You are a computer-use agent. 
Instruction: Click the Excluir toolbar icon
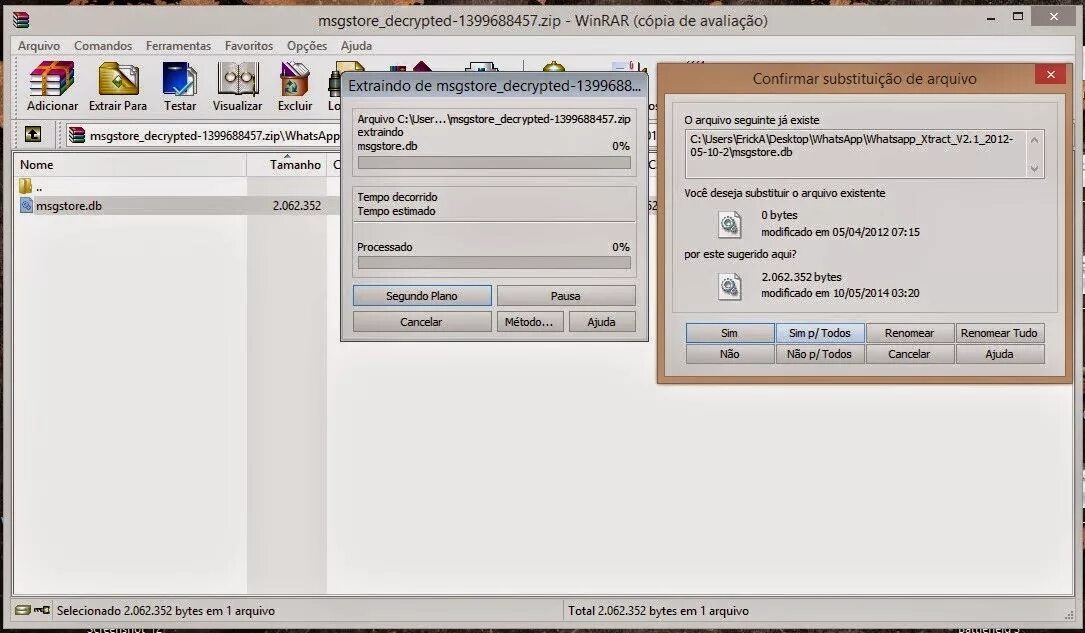[295, 79]
